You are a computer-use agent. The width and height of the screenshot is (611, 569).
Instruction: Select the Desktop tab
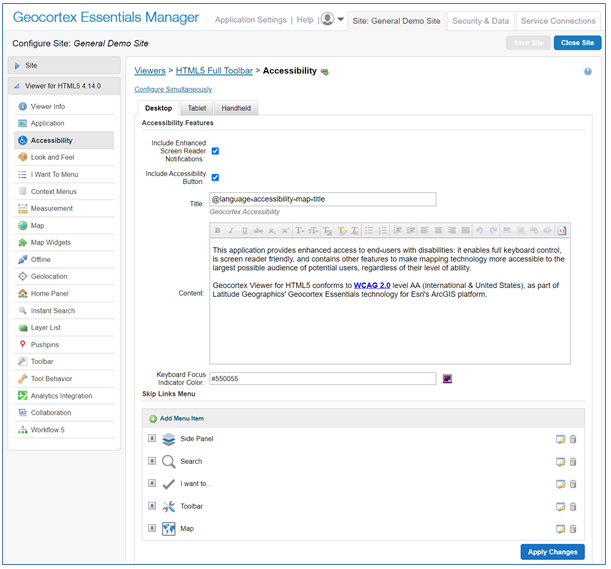coord(159,108)
